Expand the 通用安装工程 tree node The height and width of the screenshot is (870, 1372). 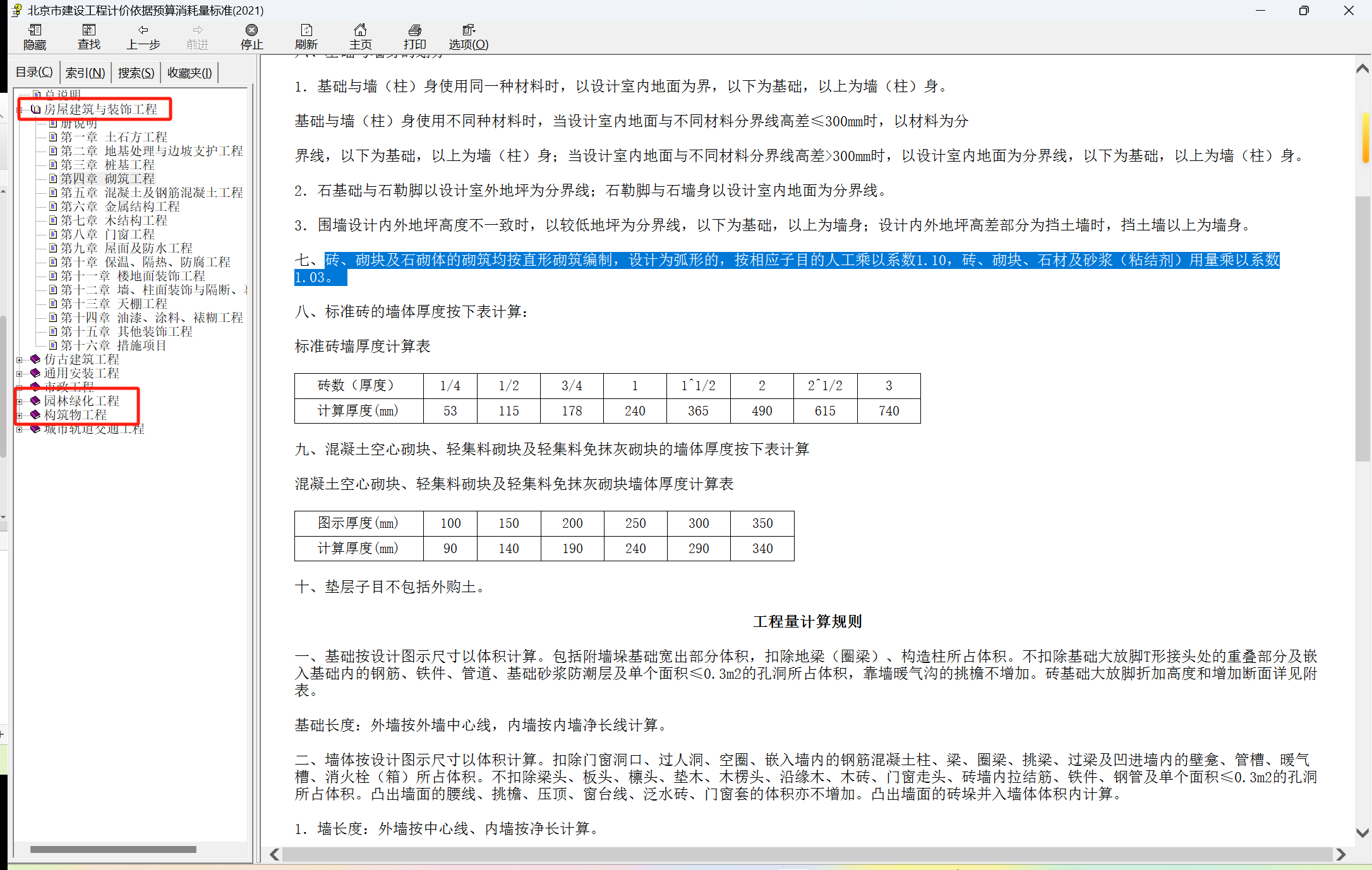click(x=20, y=374)
